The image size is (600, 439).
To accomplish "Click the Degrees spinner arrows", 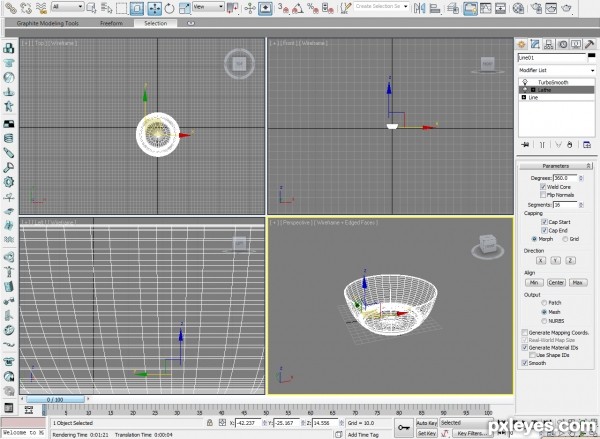I will click(581, 178).
